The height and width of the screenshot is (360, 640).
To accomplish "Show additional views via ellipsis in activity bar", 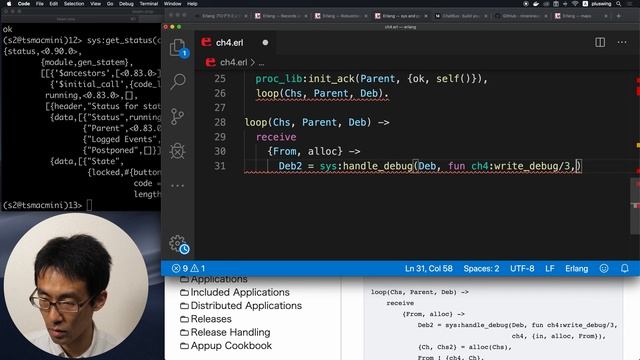I will pos(178,185).
